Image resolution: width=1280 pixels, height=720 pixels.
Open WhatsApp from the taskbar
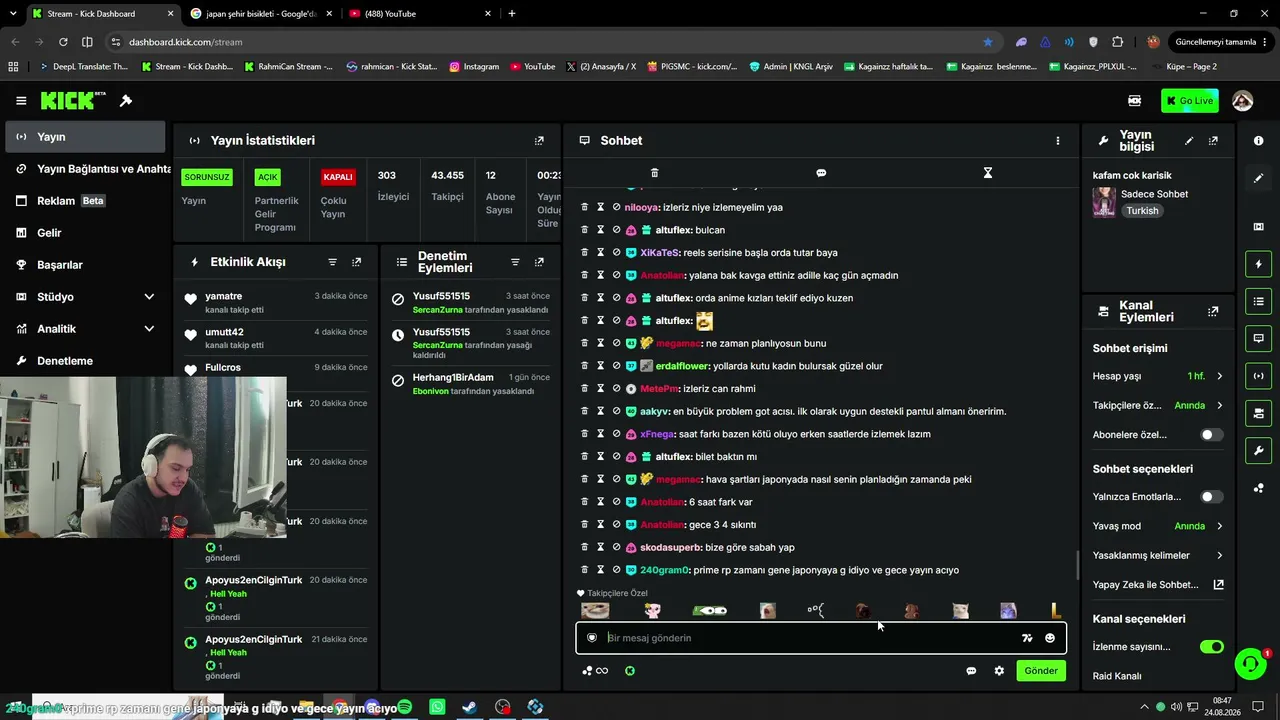[x=437, y=707]
